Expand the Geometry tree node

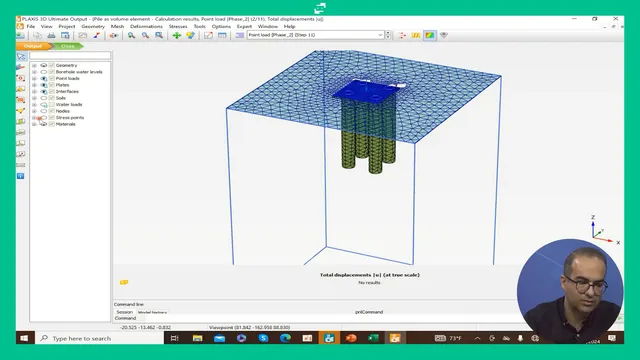coord(35,65)
